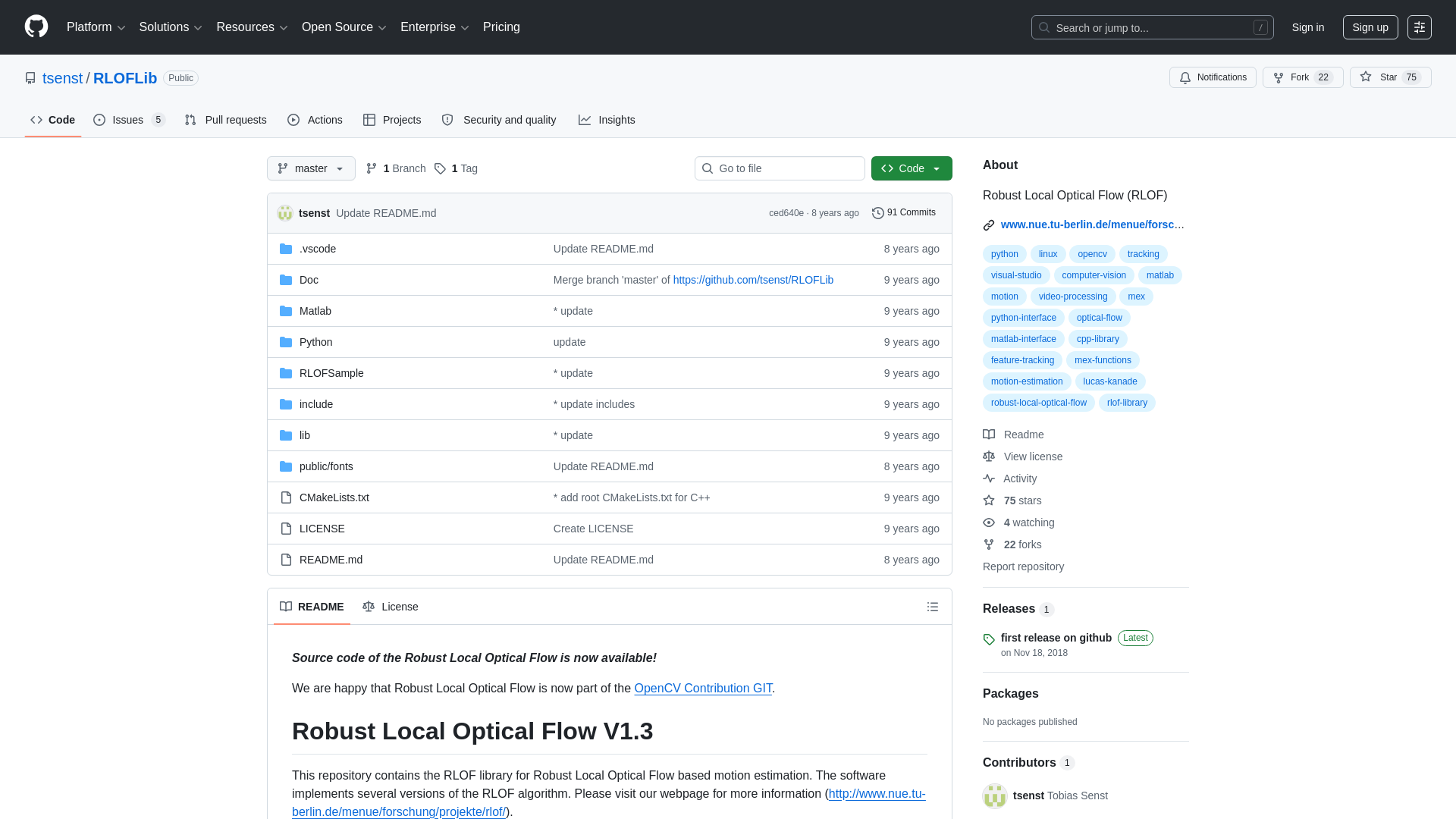The image size is (1456, 819).
Task: View the 91 Commits history
Action: (904, 213)
